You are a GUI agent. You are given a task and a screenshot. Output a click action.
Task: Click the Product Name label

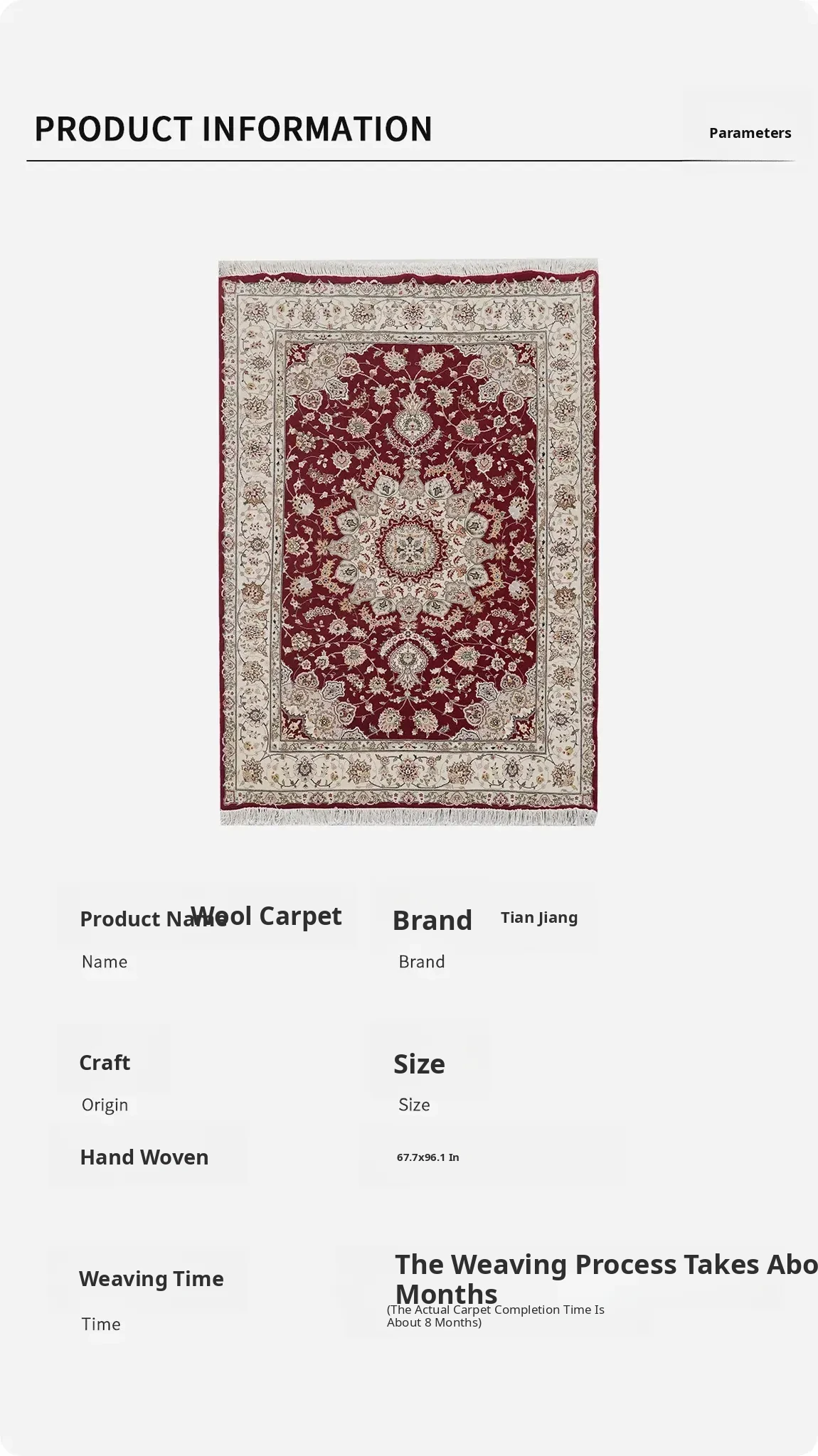pos(152,919)
